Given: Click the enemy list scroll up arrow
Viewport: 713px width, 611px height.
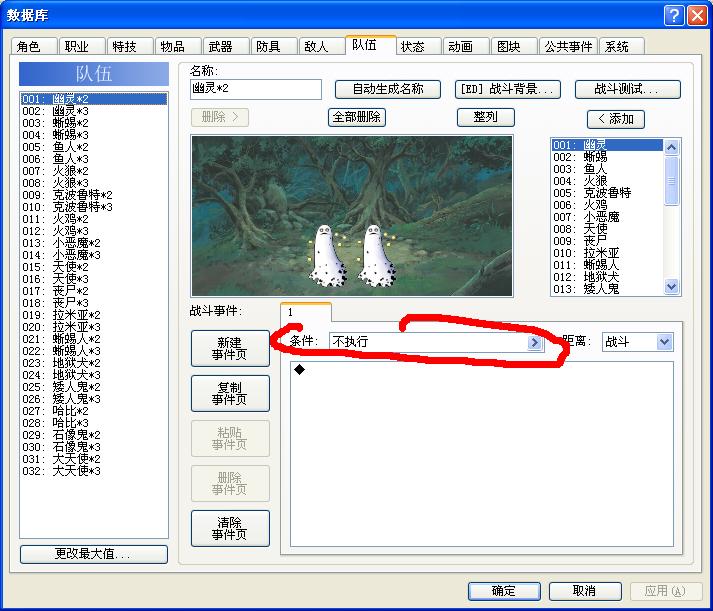Looking at the screenshot, I should [671, 147].
